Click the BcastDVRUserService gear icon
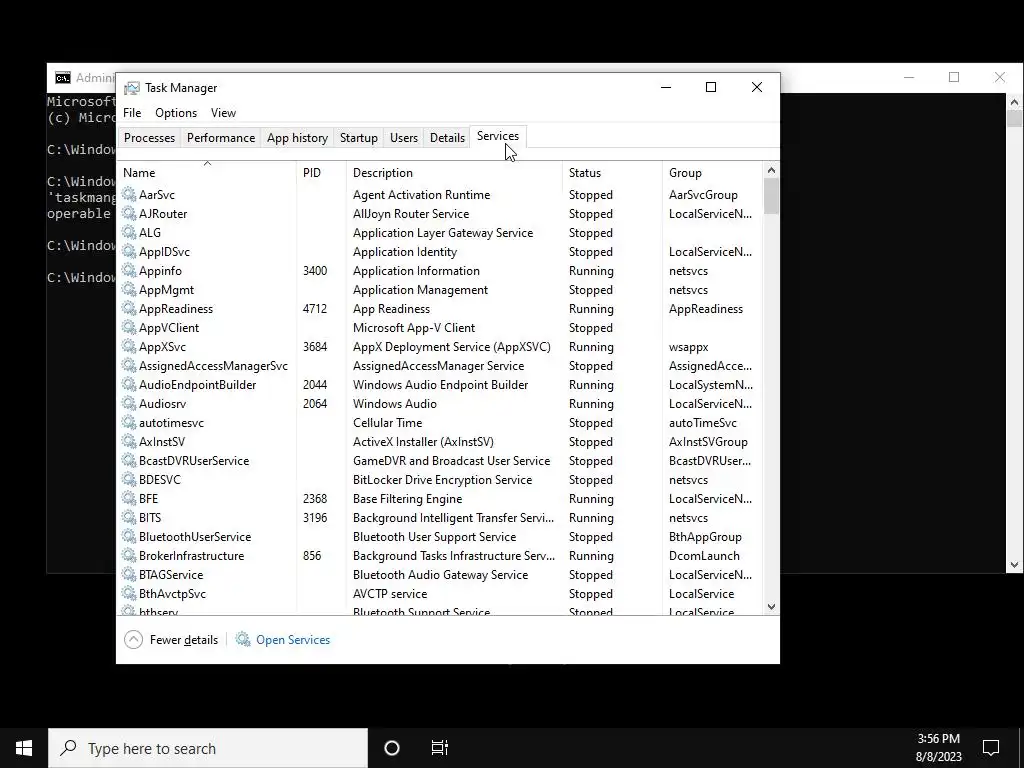1024x768 pixels. 129,460
